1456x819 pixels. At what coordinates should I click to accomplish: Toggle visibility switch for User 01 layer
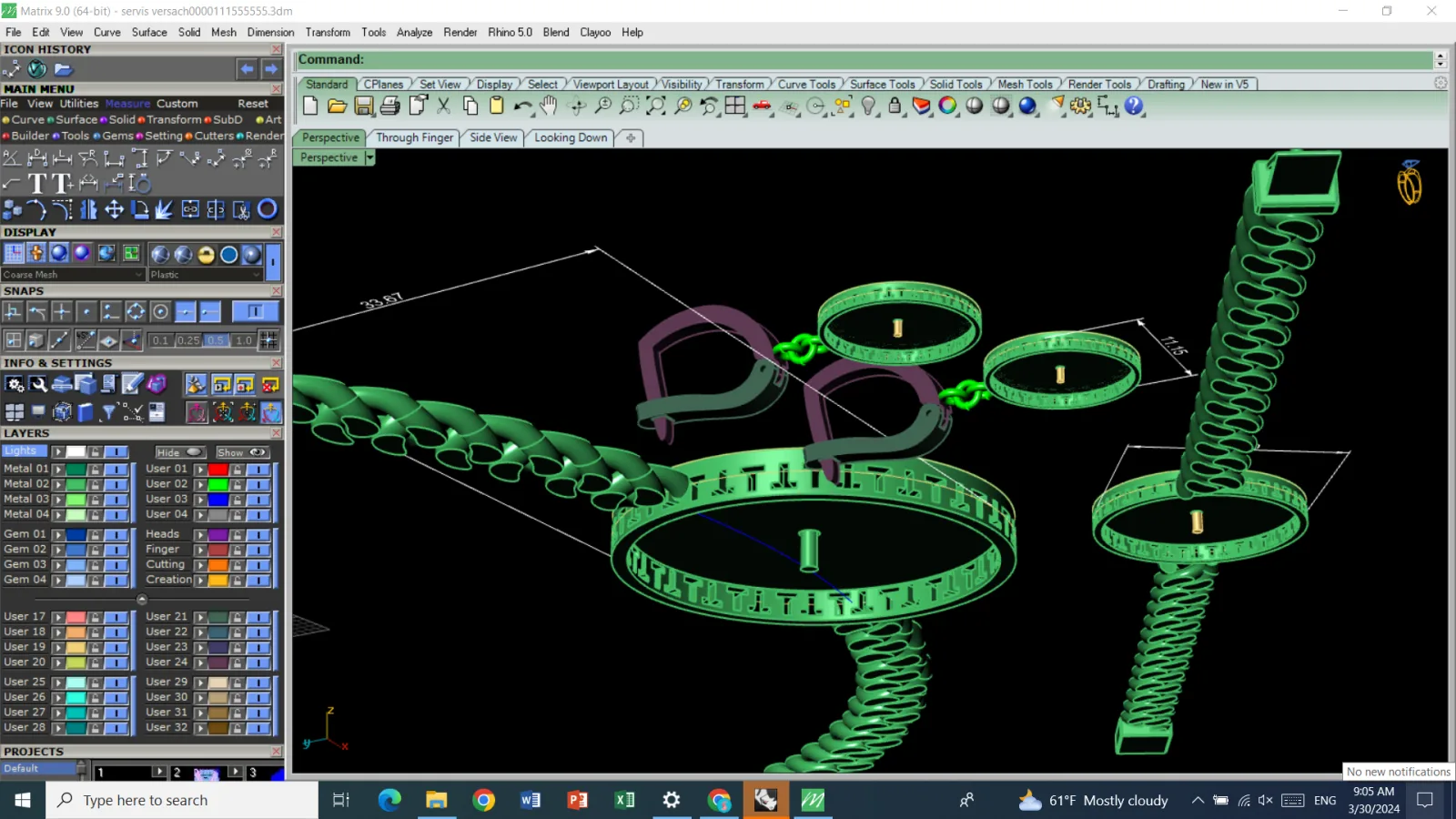tap(258, 470)
